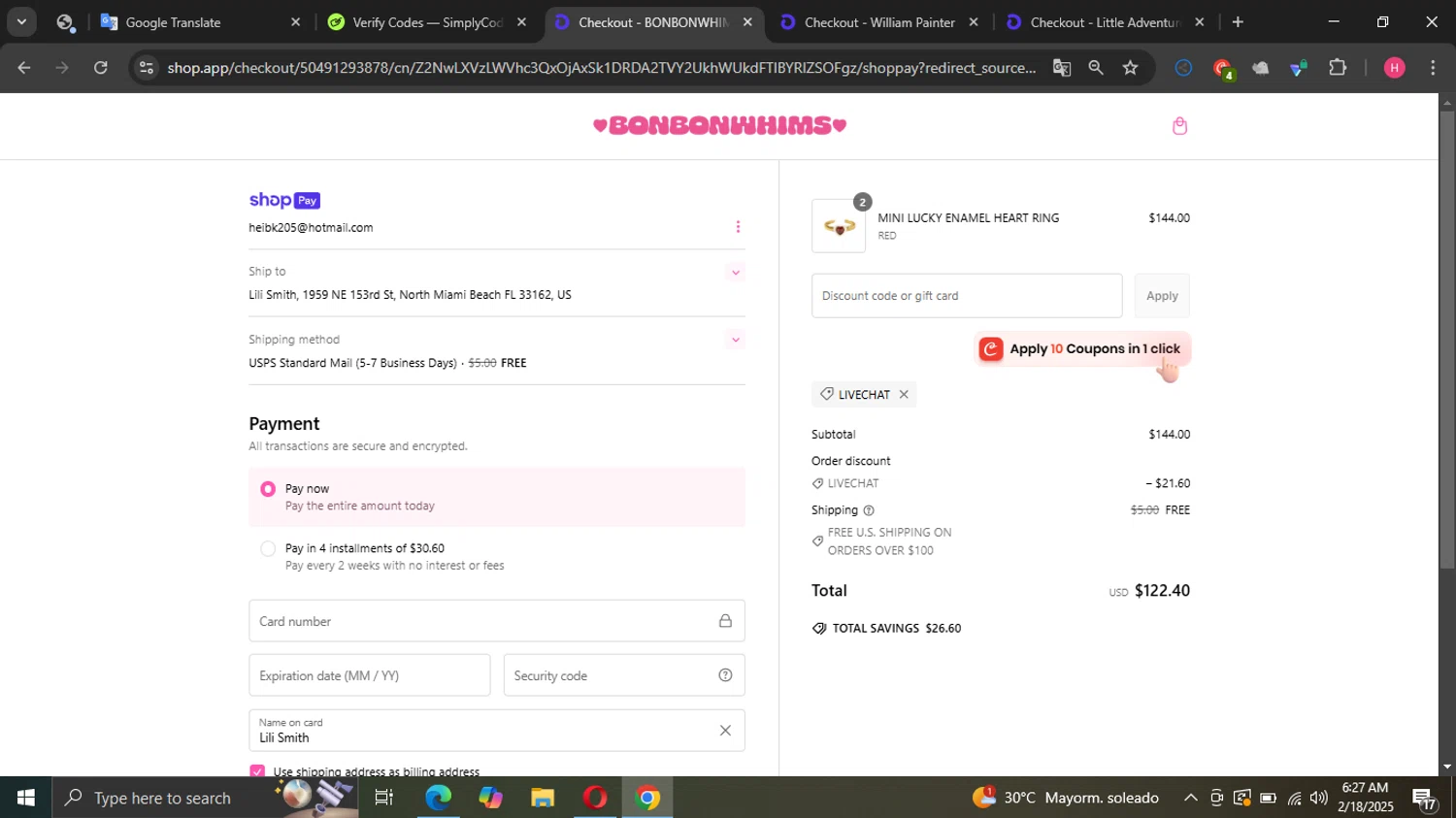Click the heart ring product thumbnail
This screenshot has height=818, width=1456.
click(839, 226)
